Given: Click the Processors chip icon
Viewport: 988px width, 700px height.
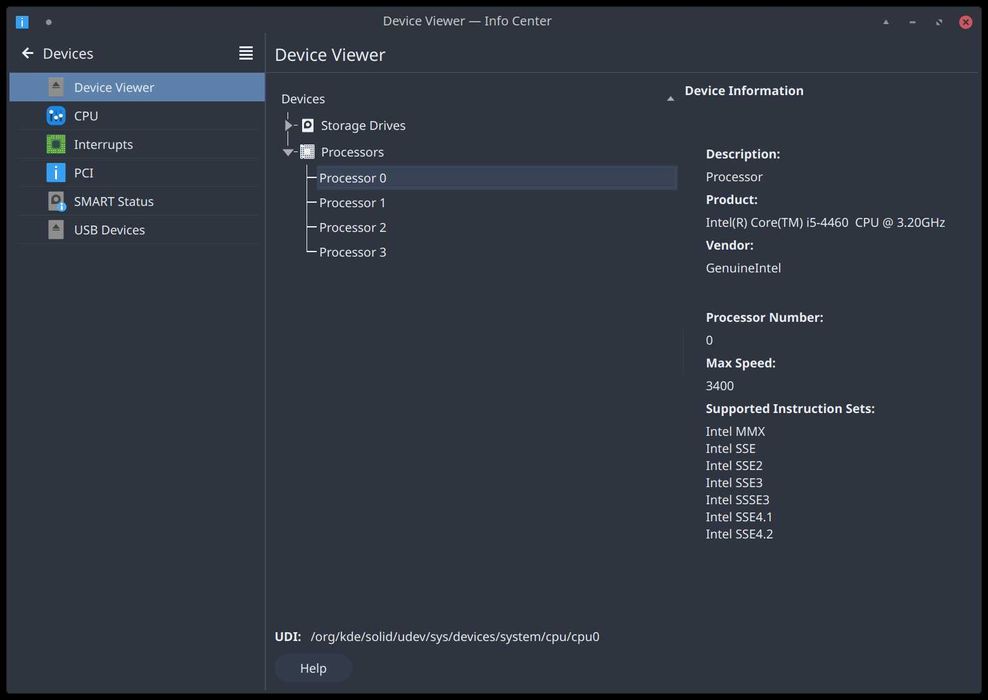Looking at the screenshot, I should [307, 152].
